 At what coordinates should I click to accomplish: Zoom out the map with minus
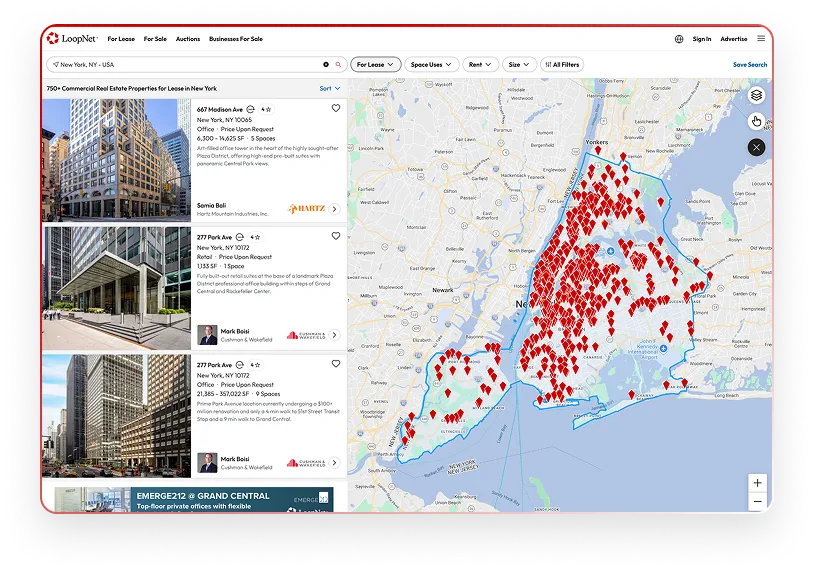(757, 501)
